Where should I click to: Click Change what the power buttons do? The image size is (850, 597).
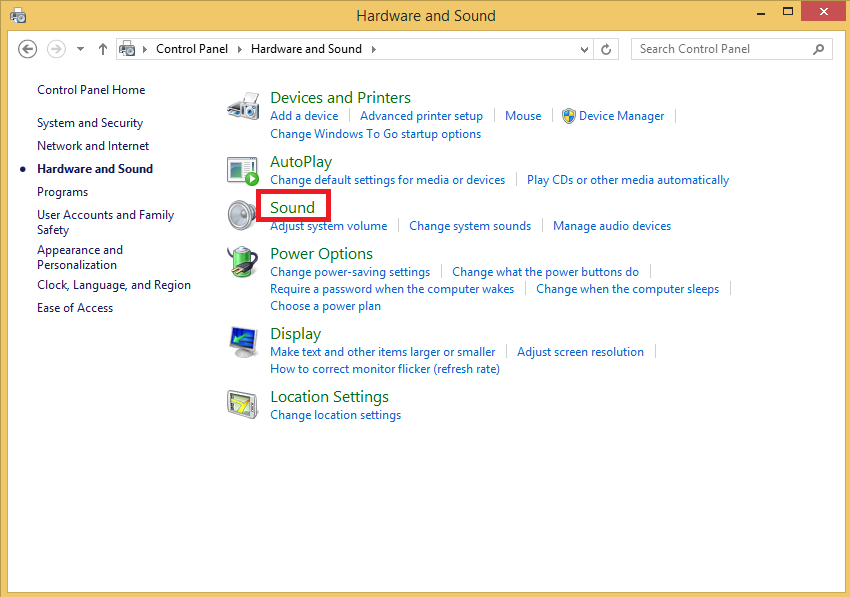click(x=545, y=272)
